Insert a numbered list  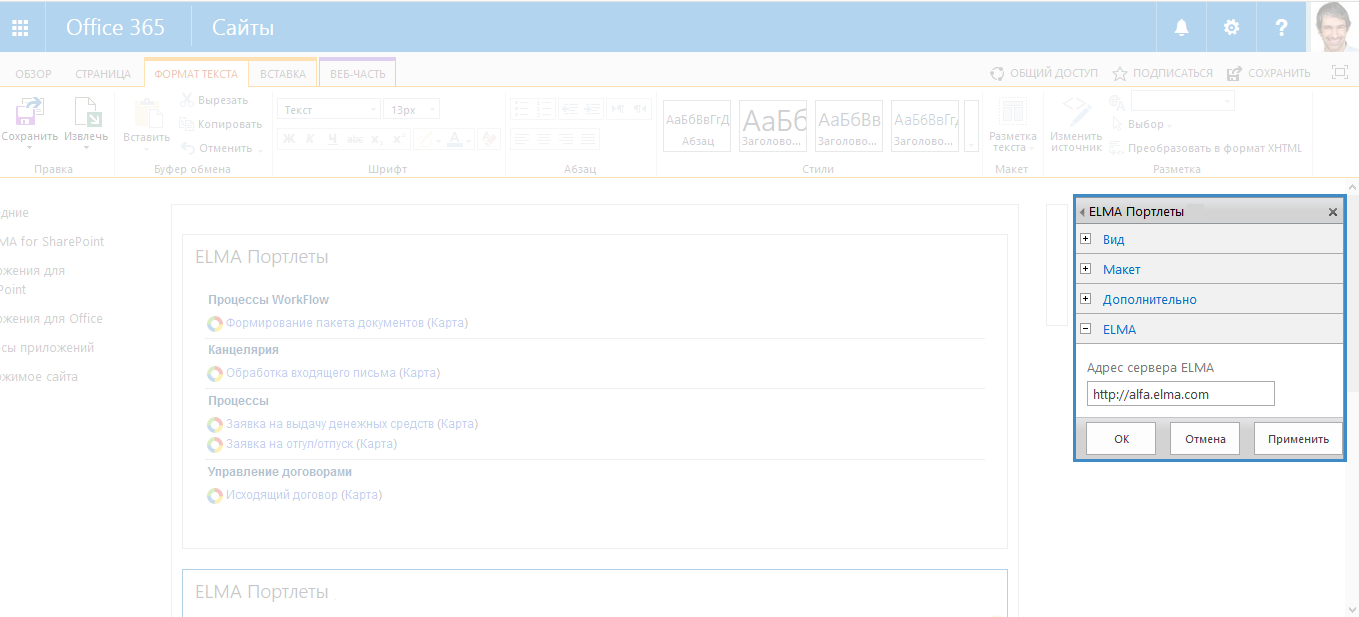click(545, 109)
